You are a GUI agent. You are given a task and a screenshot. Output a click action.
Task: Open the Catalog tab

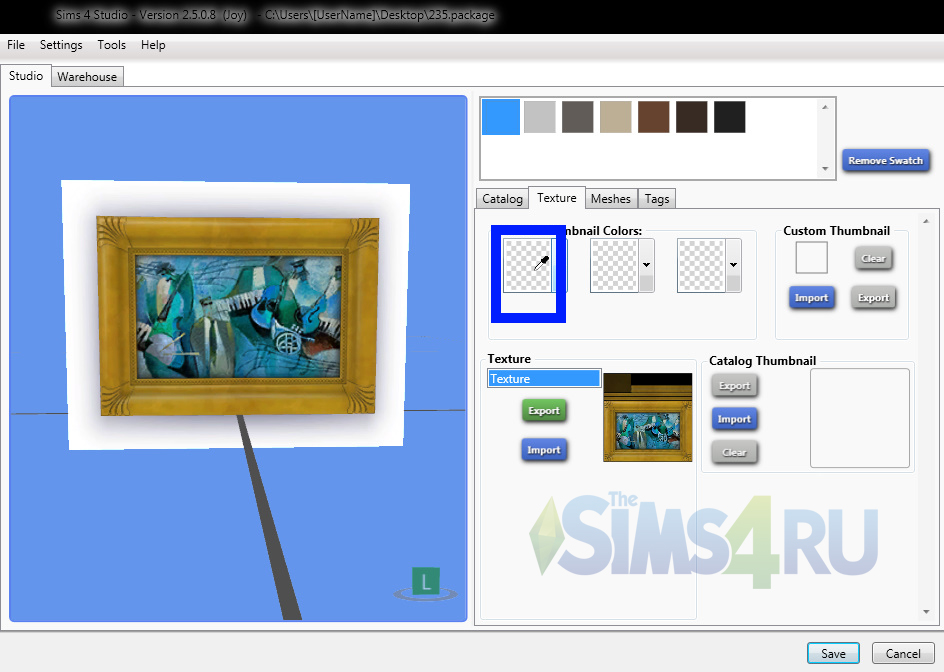tap(502, 199)
